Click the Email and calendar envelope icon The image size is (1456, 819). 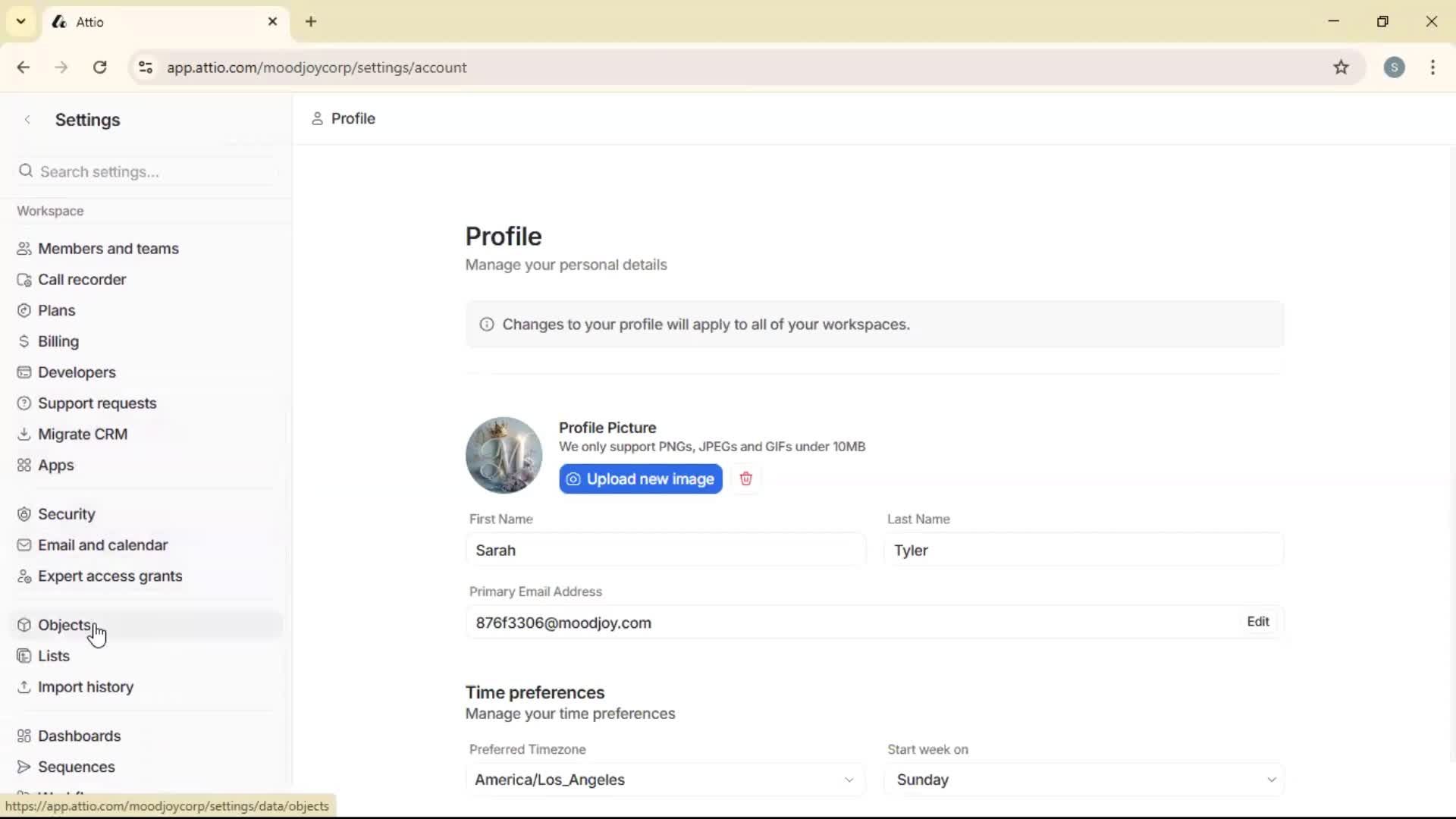(x=24, y=545)
